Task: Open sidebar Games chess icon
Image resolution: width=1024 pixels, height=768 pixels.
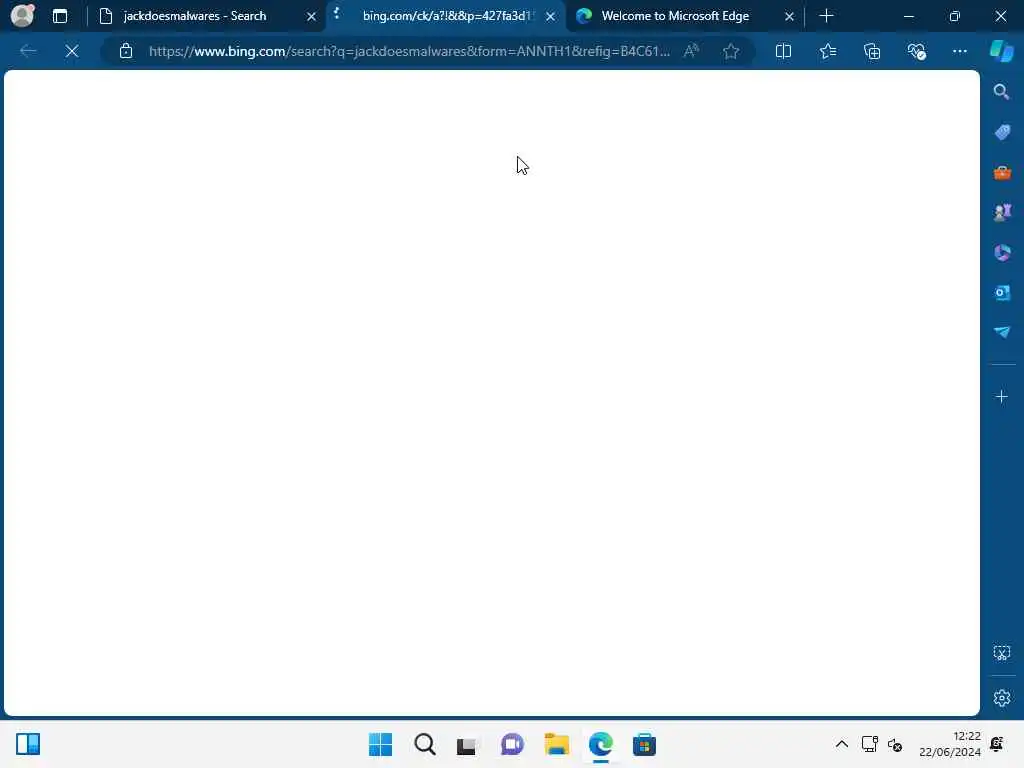Action: tap(1002, 212)
